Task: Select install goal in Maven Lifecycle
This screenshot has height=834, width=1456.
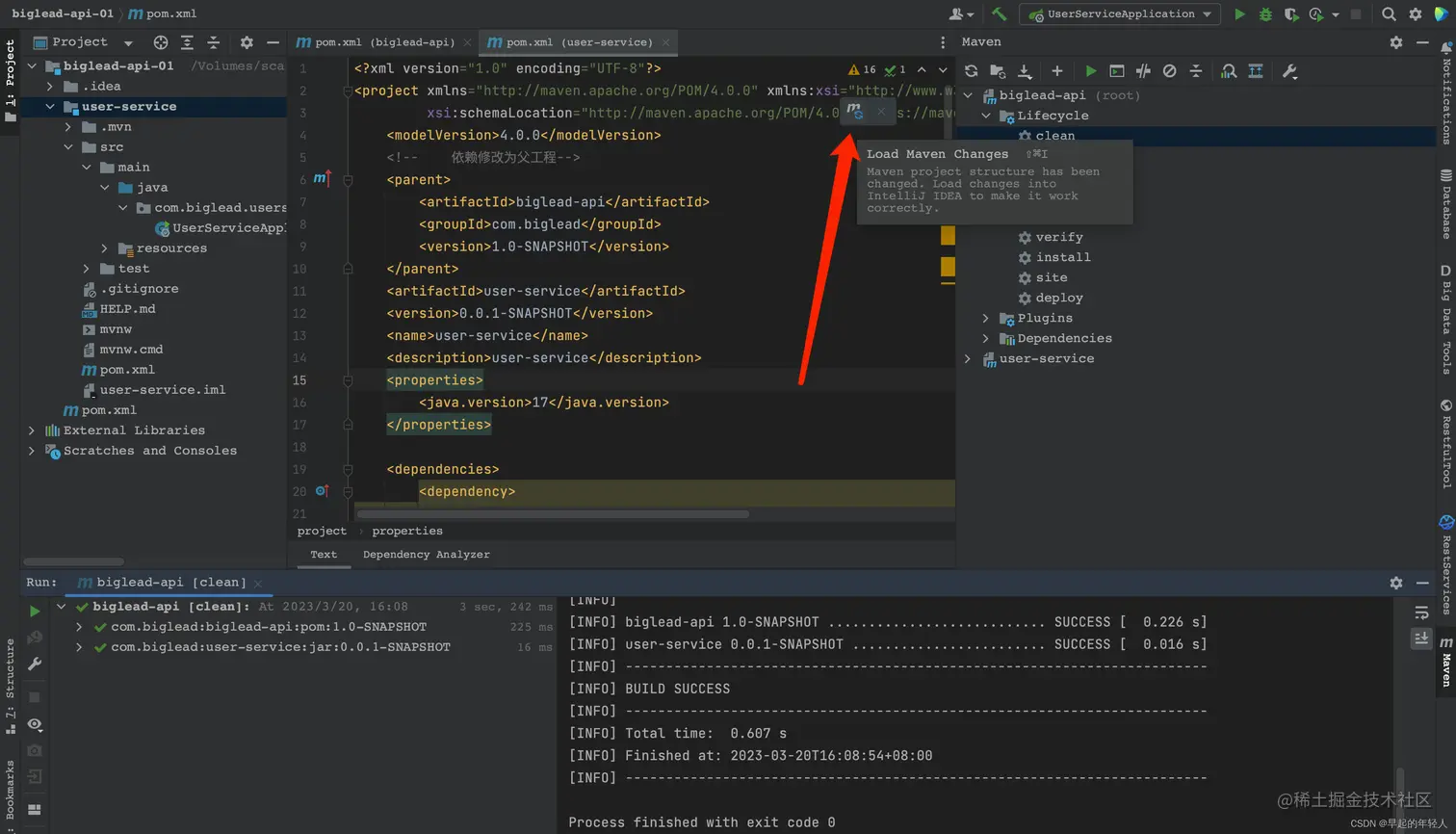Action: coord(1063,257)
